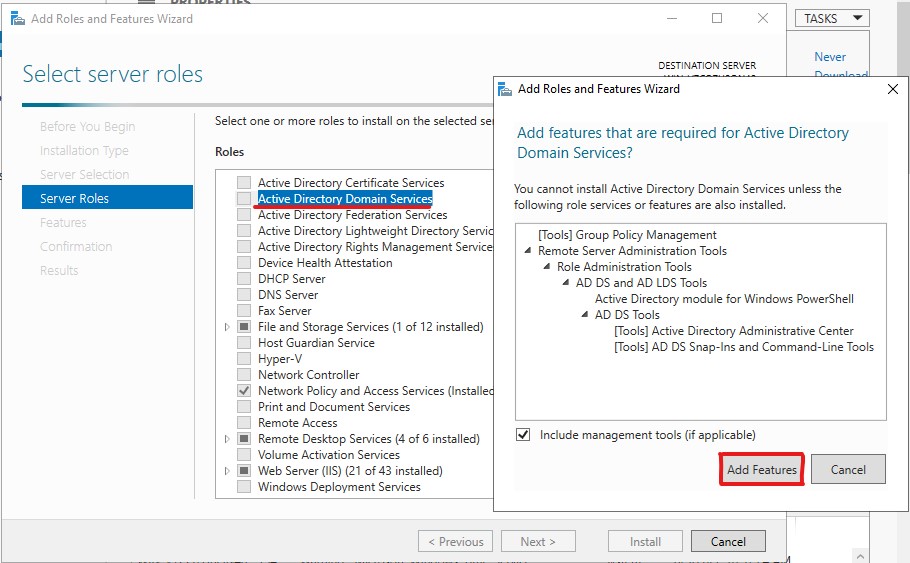Image resolution: width=910 pixels, height=563 pixels.
Task: Toggle Remote Desktop Services checkbox
Action: pyautogui.click(x=244, y=439)
